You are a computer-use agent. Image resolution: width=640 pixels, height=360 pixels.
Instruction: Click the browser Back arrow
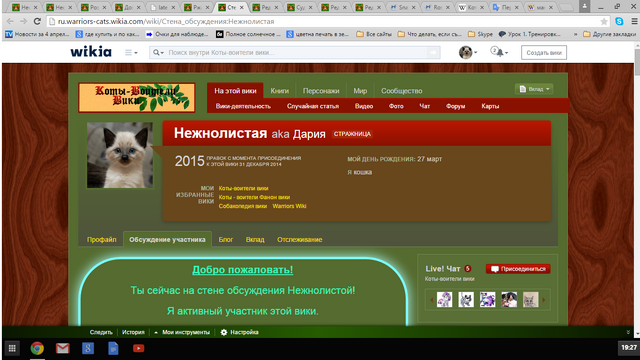click(x=10, y=21)
